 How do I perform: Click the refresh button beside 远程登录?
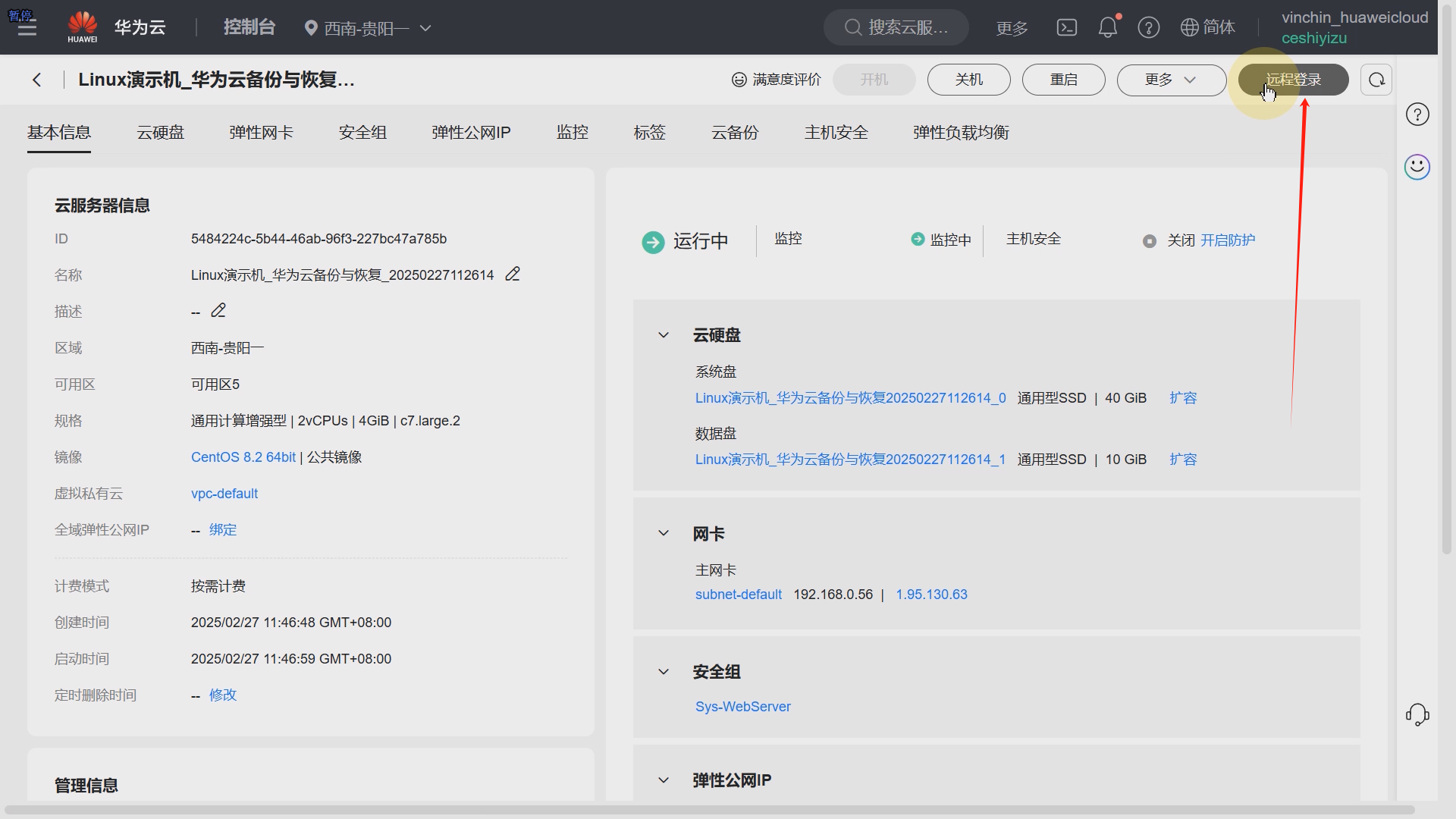point(1376,80)
